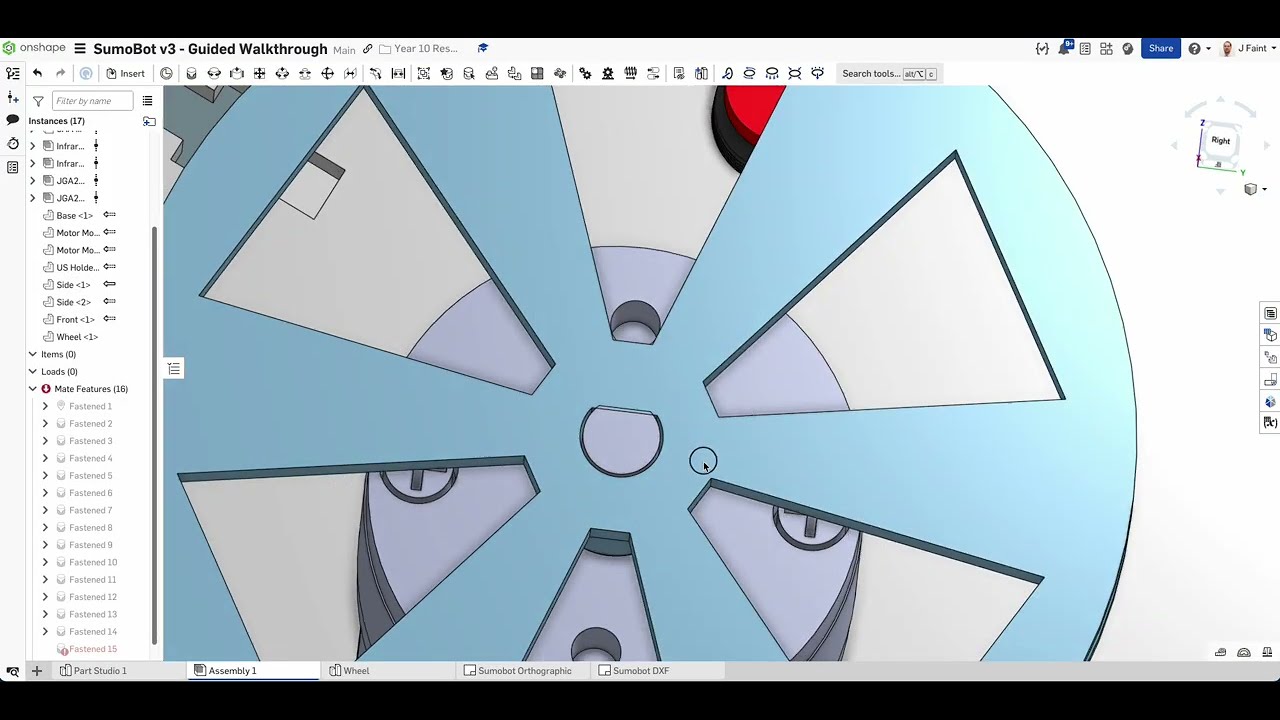The image size is (1280, 720).
Task: Select Fastened 15 mate in red
Action: (92, 650)
